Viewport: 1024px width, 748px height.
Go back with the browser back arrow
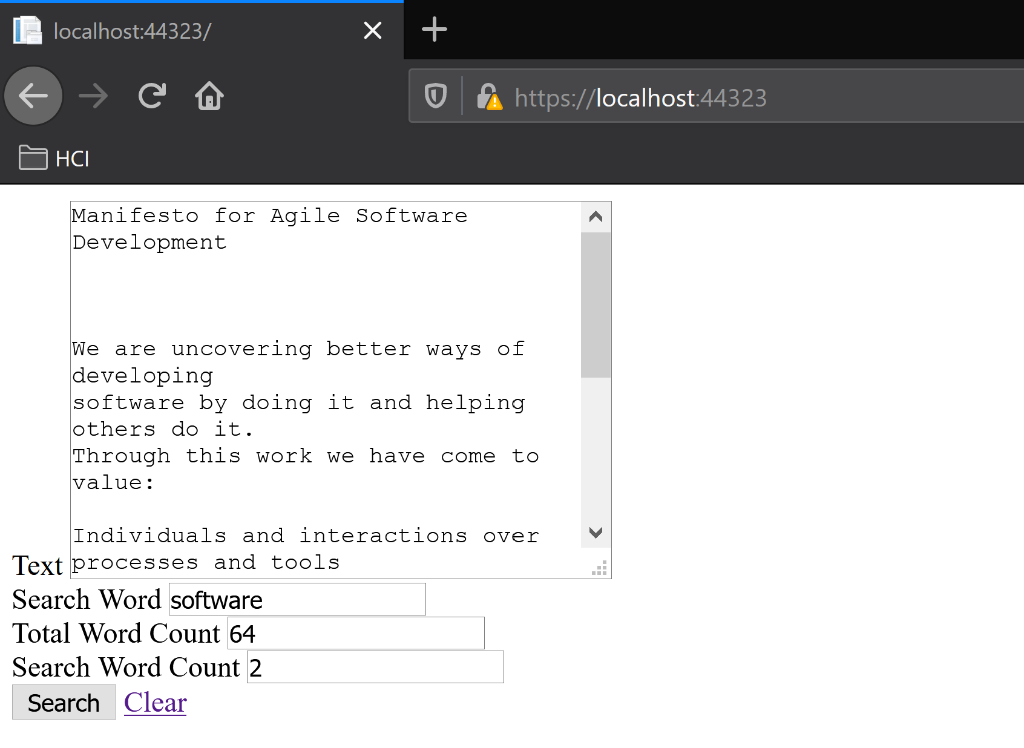33,96
